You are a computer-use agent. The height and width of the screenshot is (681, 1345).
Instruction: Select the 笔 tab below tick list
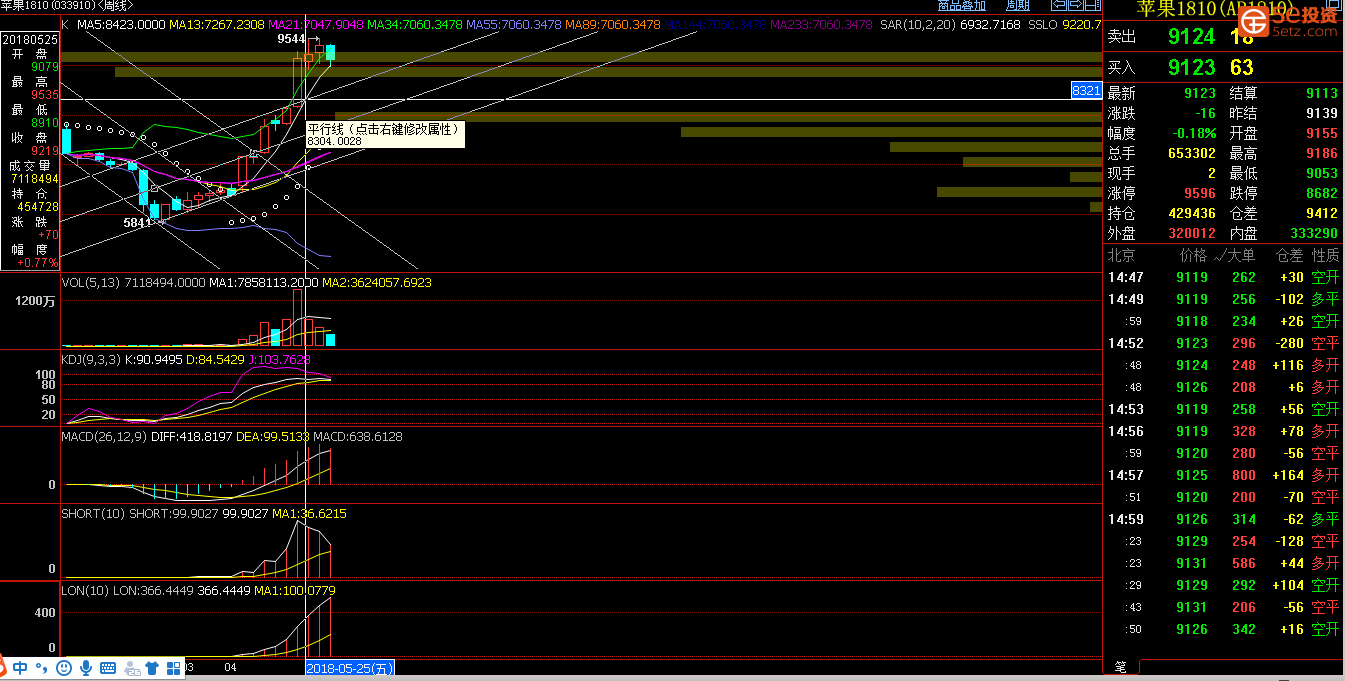(1121, 667)
